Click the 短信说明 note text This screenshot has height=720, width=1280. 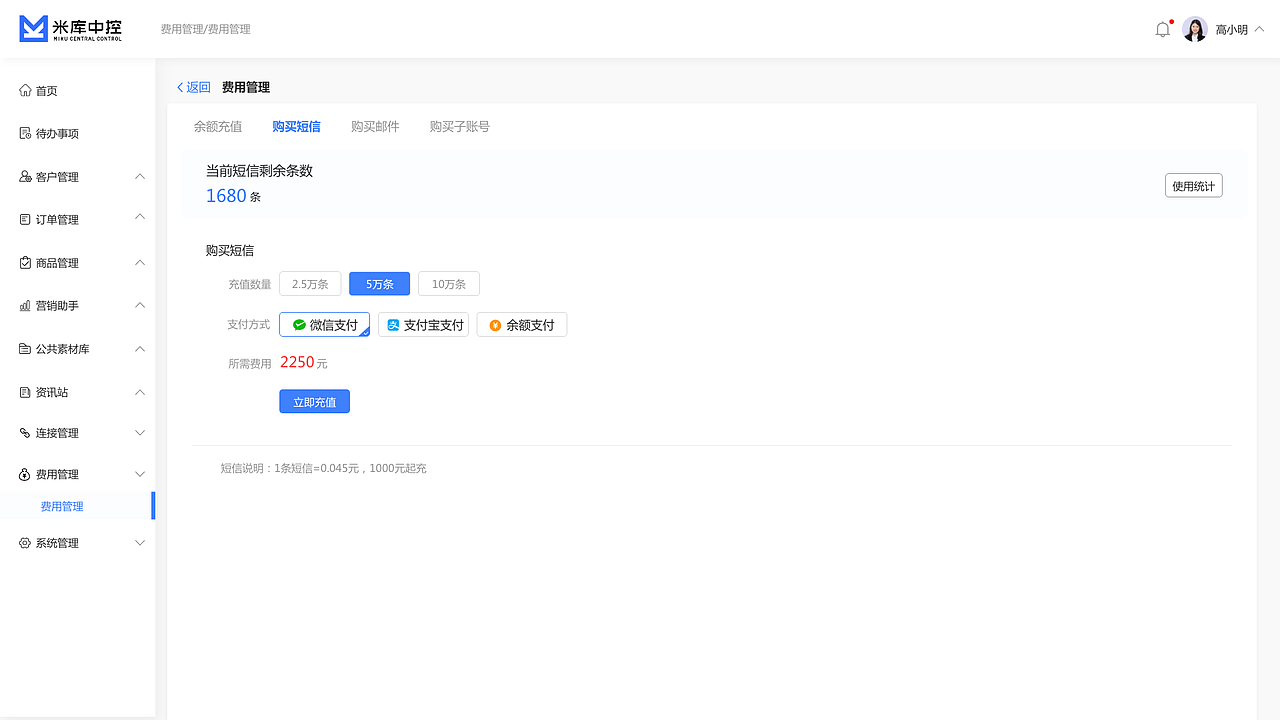click(323, 468)
